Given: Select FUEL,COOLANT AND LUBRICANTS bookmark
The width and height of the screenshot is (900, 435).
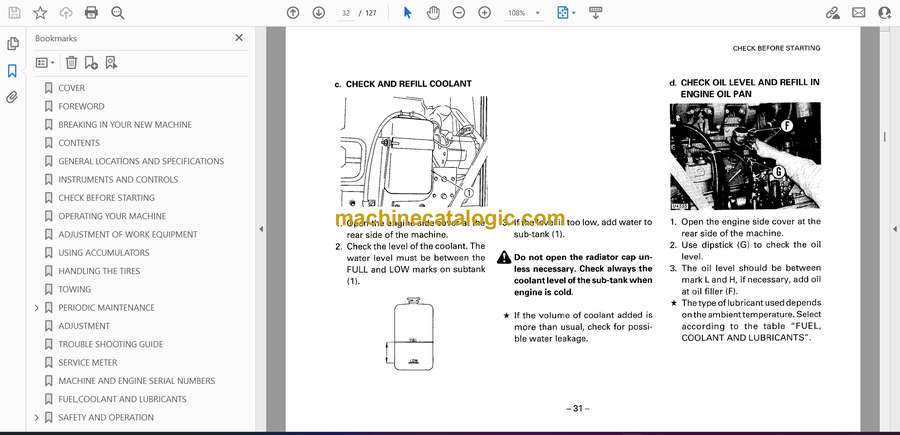Looking at the screenshot, I should tap(122, 399).
